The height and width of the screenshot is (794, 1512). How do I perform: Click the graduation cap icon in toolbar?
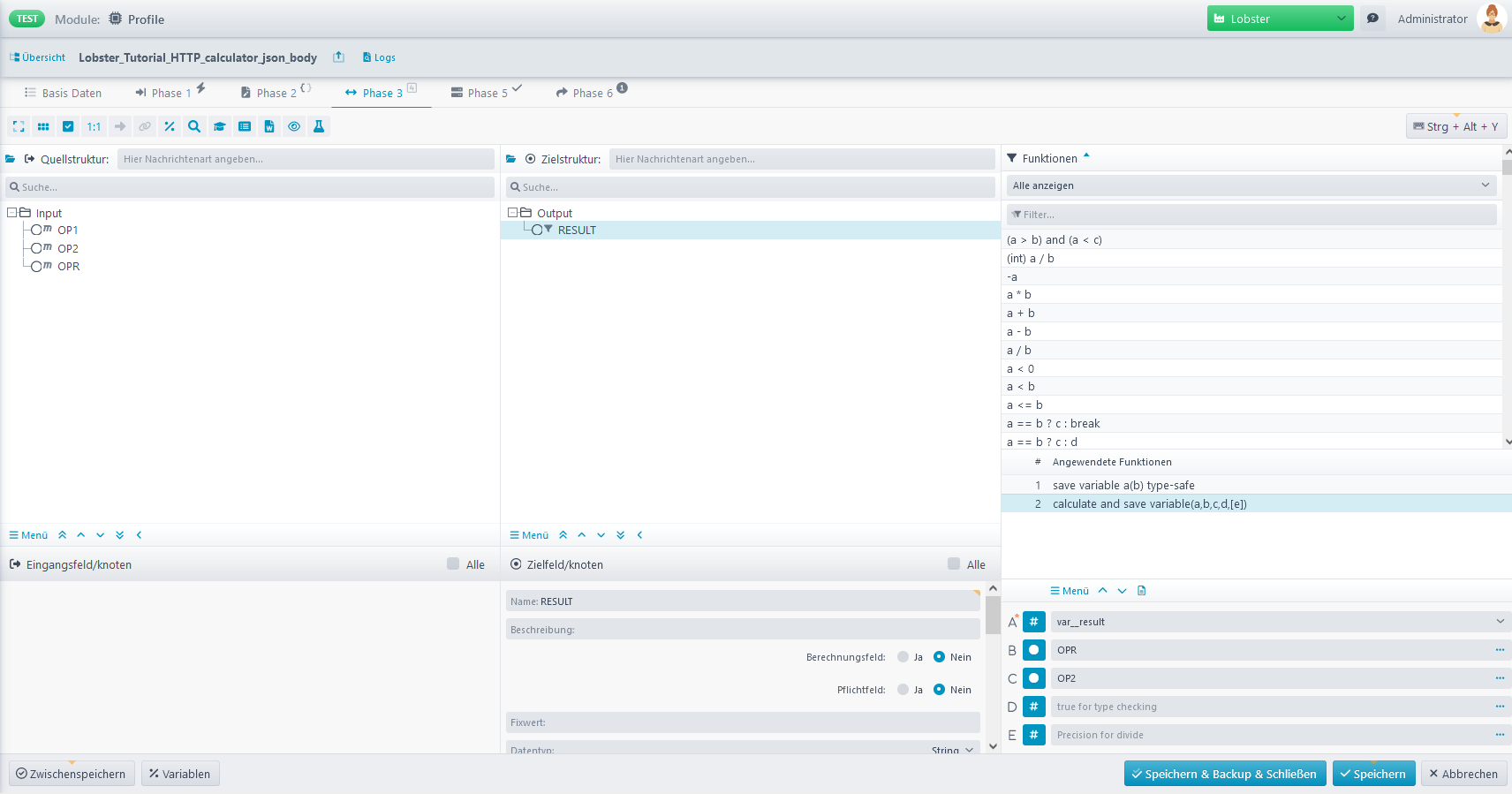coord(220,126)
